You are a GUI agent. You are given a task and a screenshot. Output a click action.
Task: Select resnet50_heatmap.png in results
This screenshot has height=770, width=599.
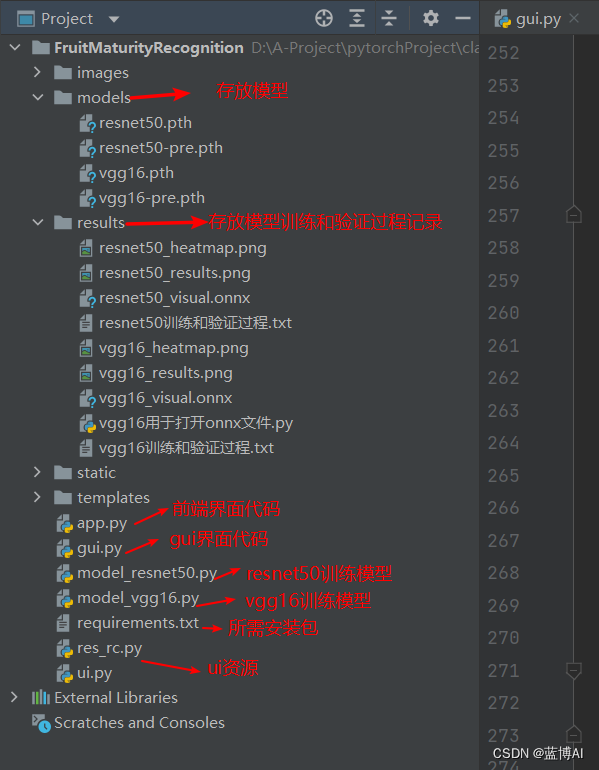pos(183,248)
